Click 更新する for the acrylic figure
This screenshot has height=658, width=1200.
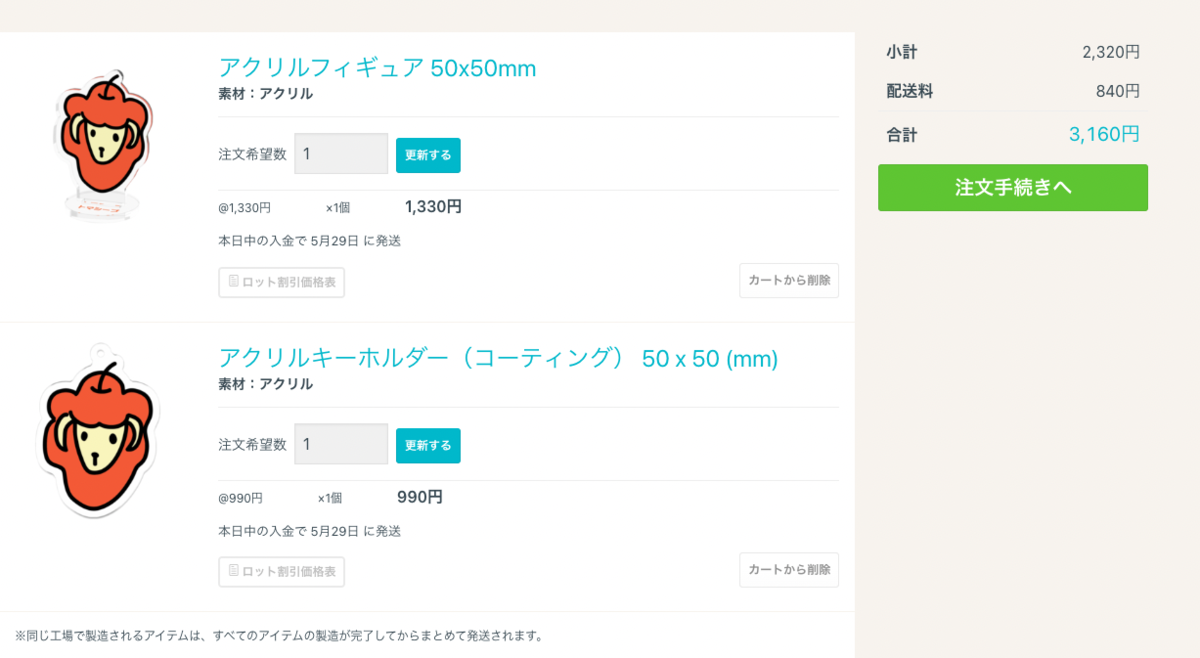point(428,155)
